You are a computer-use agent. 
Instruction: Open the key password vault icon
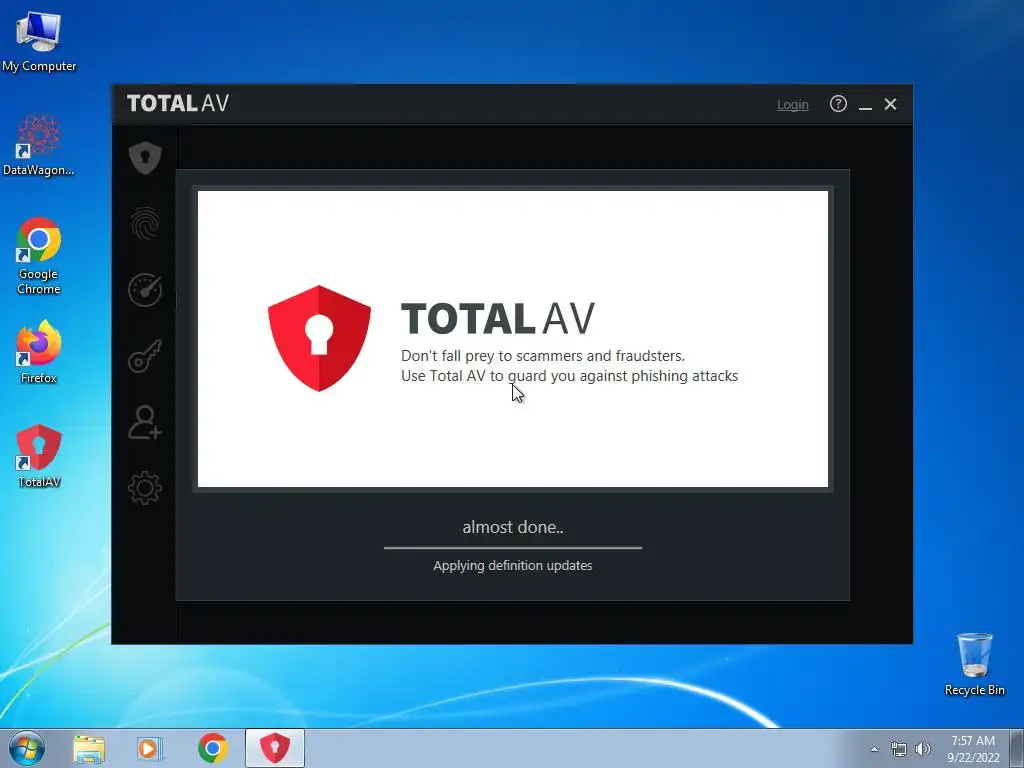145,356
